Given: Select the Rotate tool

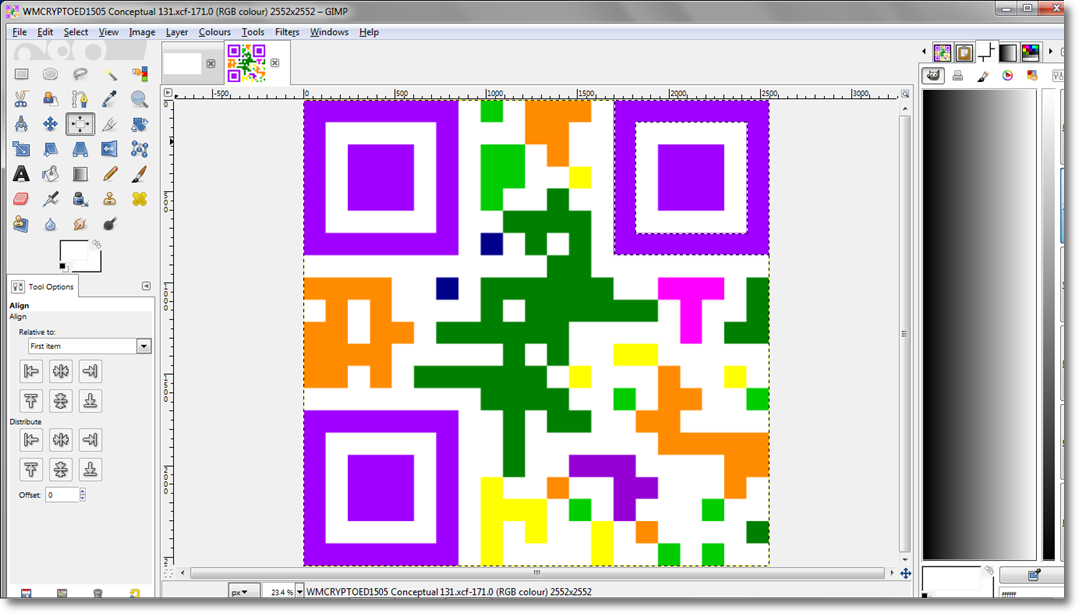Looking at the screenshot, I should [139, 124].
